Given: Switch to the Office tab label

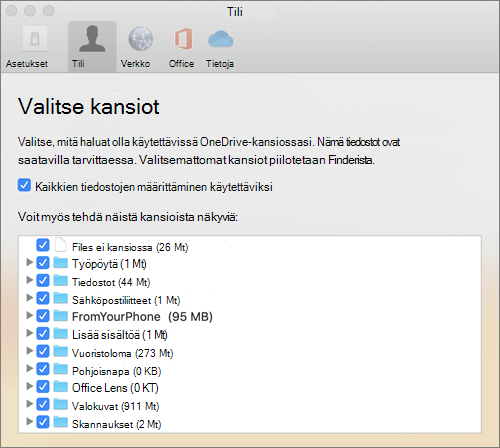Looking at the screenshot, I should click(181, 64).
